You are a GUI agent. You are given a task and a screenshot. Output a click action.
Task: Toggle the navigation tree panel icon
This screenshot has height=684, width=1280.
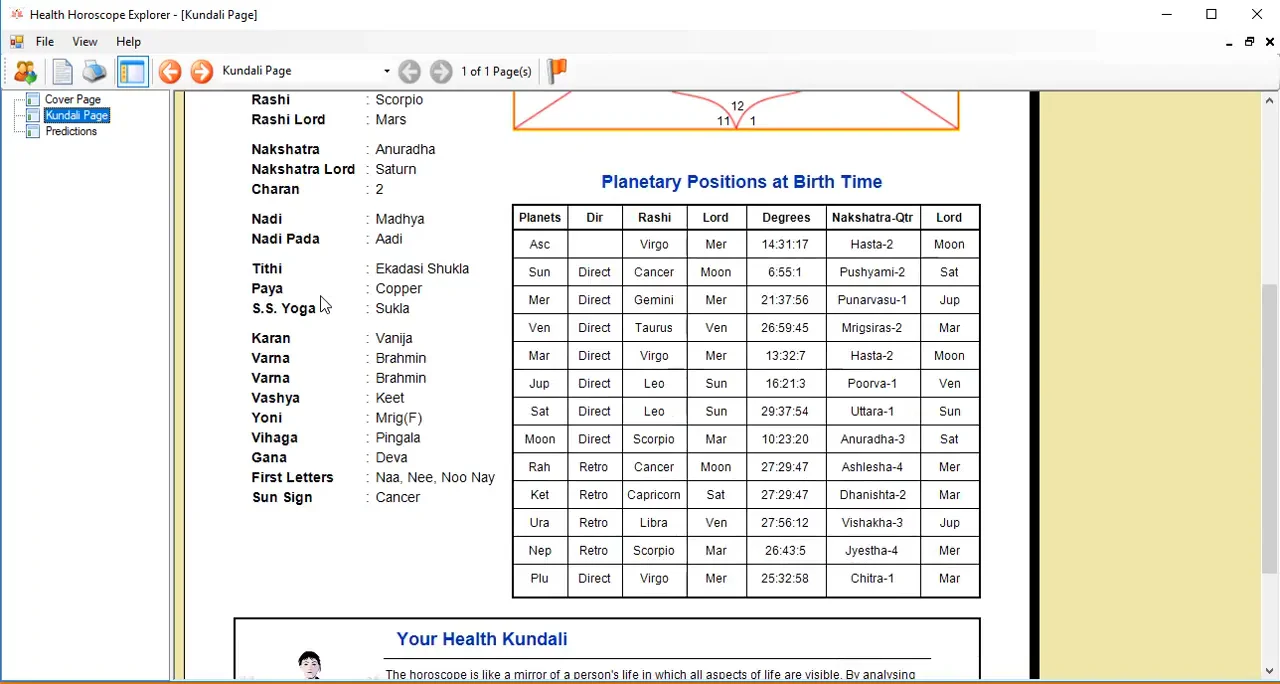(x=132, y=72)
